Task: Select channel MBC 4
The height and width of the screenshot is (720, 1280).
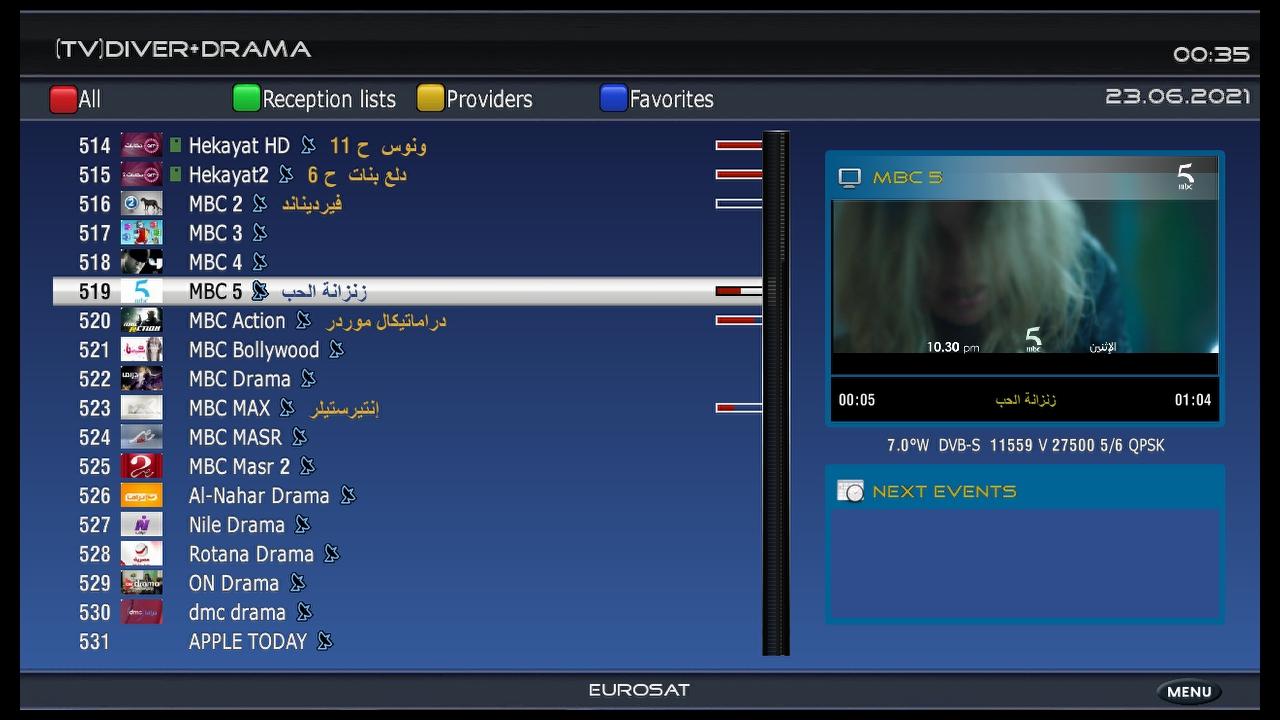Action: point(408,262)
